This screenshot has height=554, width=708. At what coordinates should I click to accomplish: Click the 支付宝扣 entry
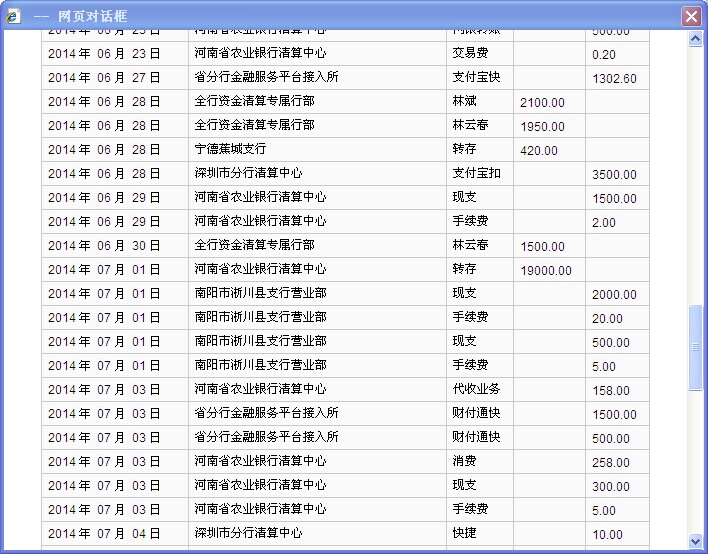pyautogui.click(x=477, y=173)
